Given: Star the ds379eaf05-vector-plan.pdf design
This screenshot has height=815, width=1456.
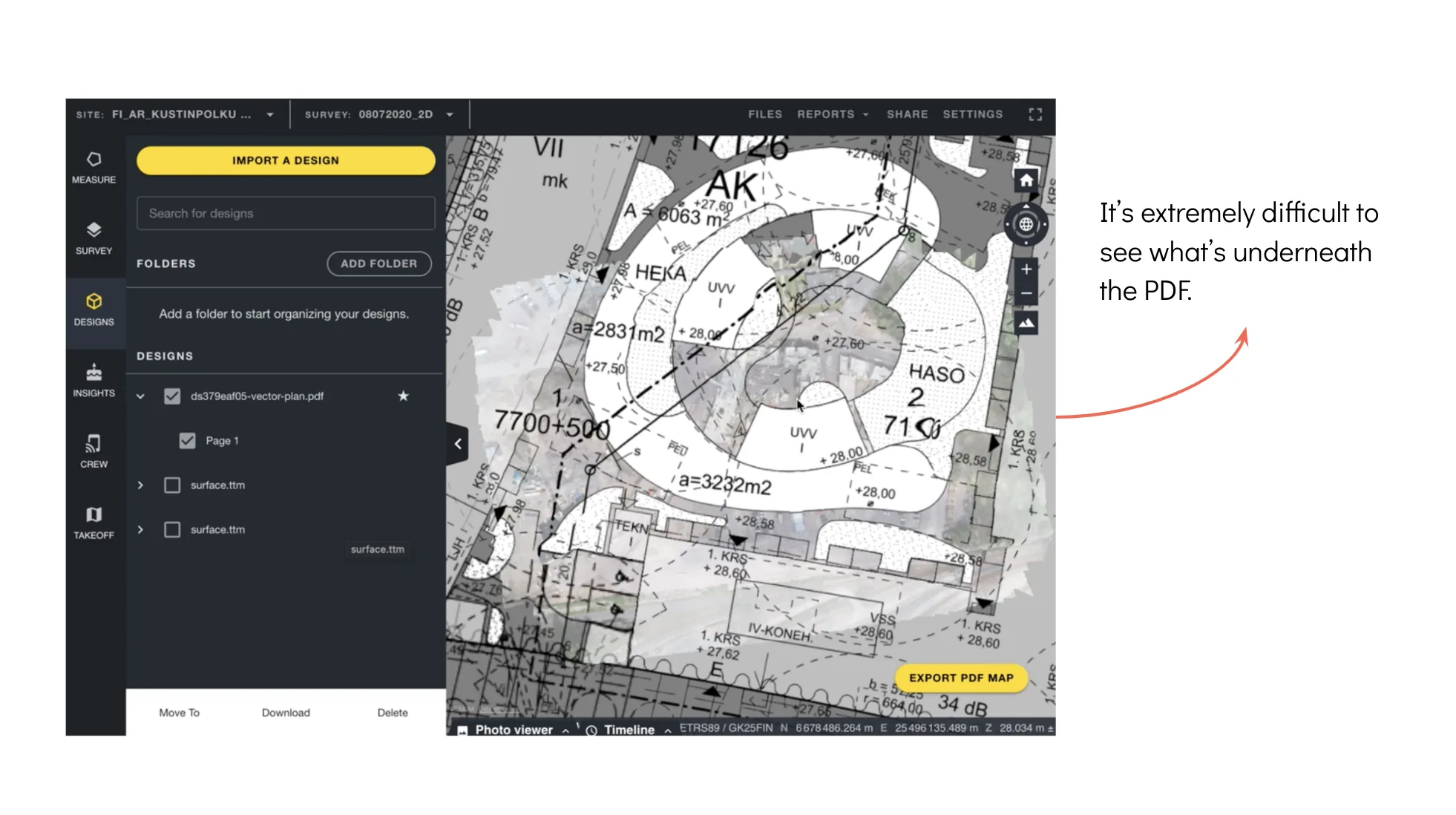Looking at the screenshot, I should pyautogui.click(x=403, y=396).
